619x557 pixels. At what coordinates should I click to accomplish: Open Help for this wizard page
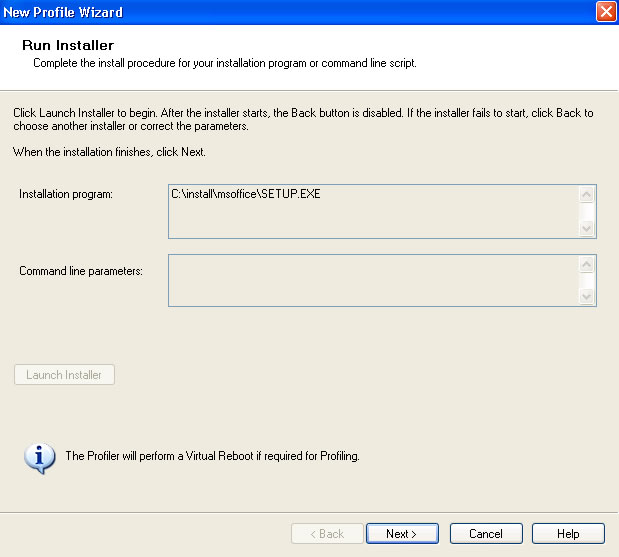pos(568,534)
